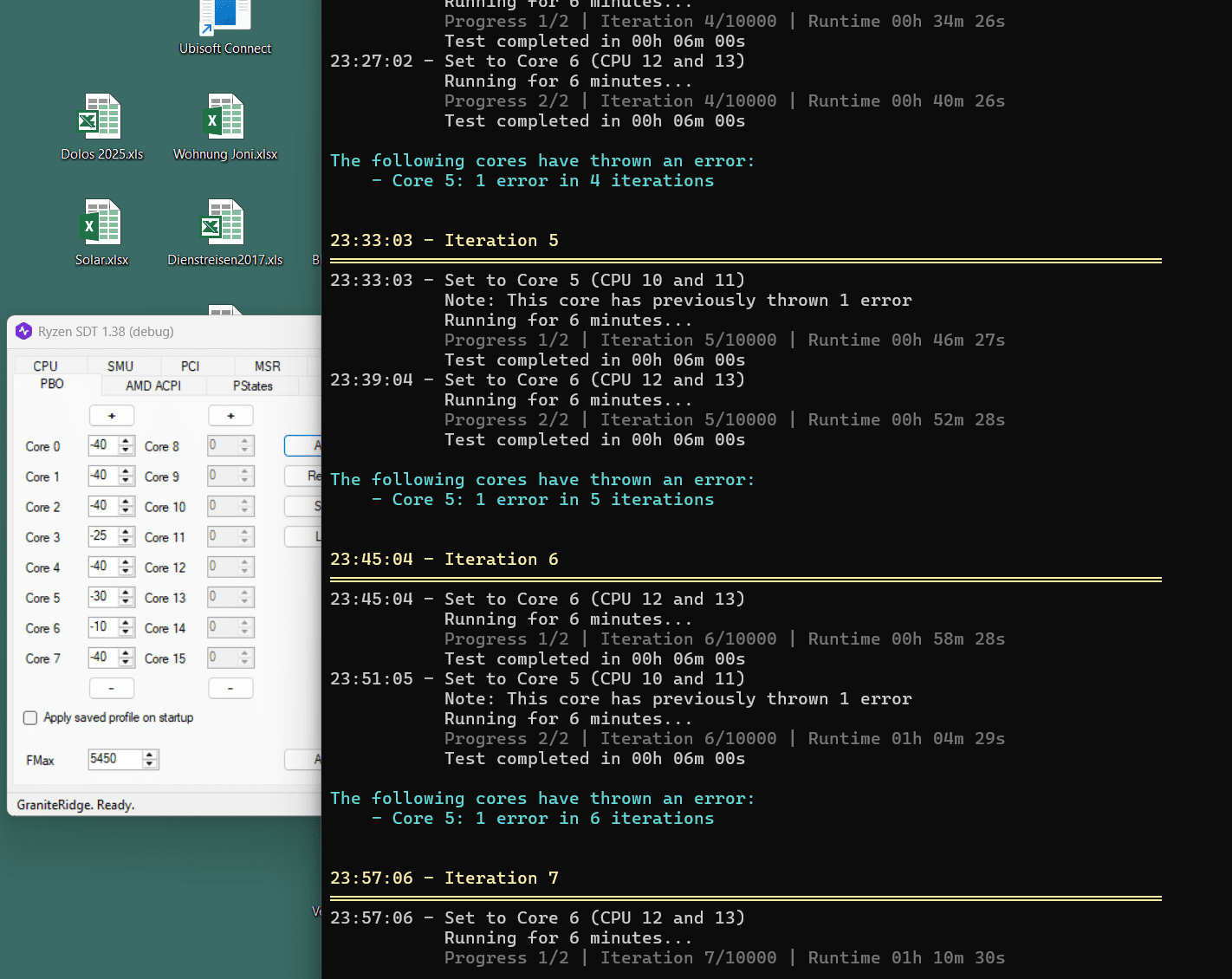Switch to the SMU tab
Screen dimensions: 1232x979
(x=120, y=366)
